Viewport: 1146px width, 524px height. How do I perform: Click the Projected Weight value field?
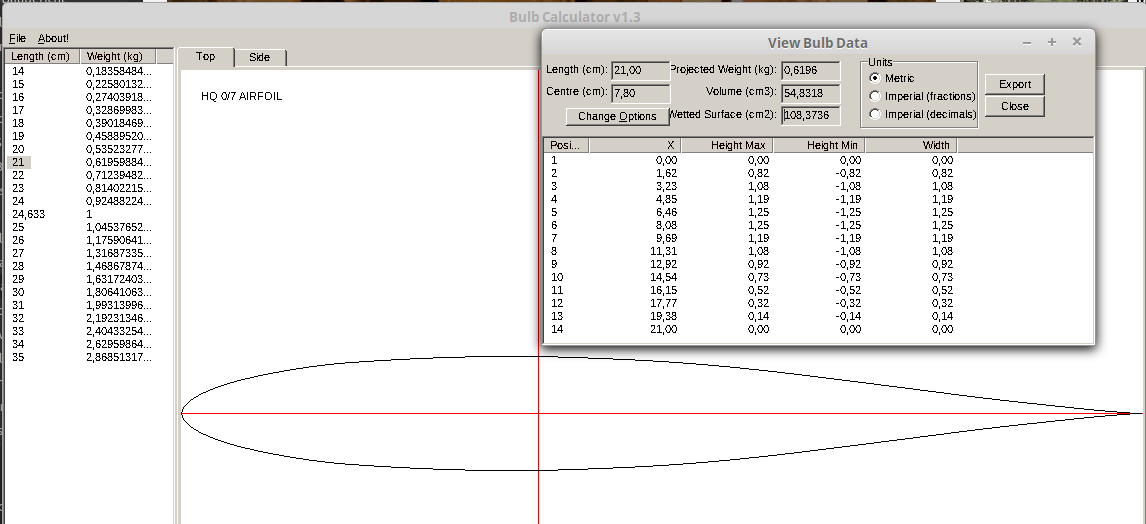810,70
